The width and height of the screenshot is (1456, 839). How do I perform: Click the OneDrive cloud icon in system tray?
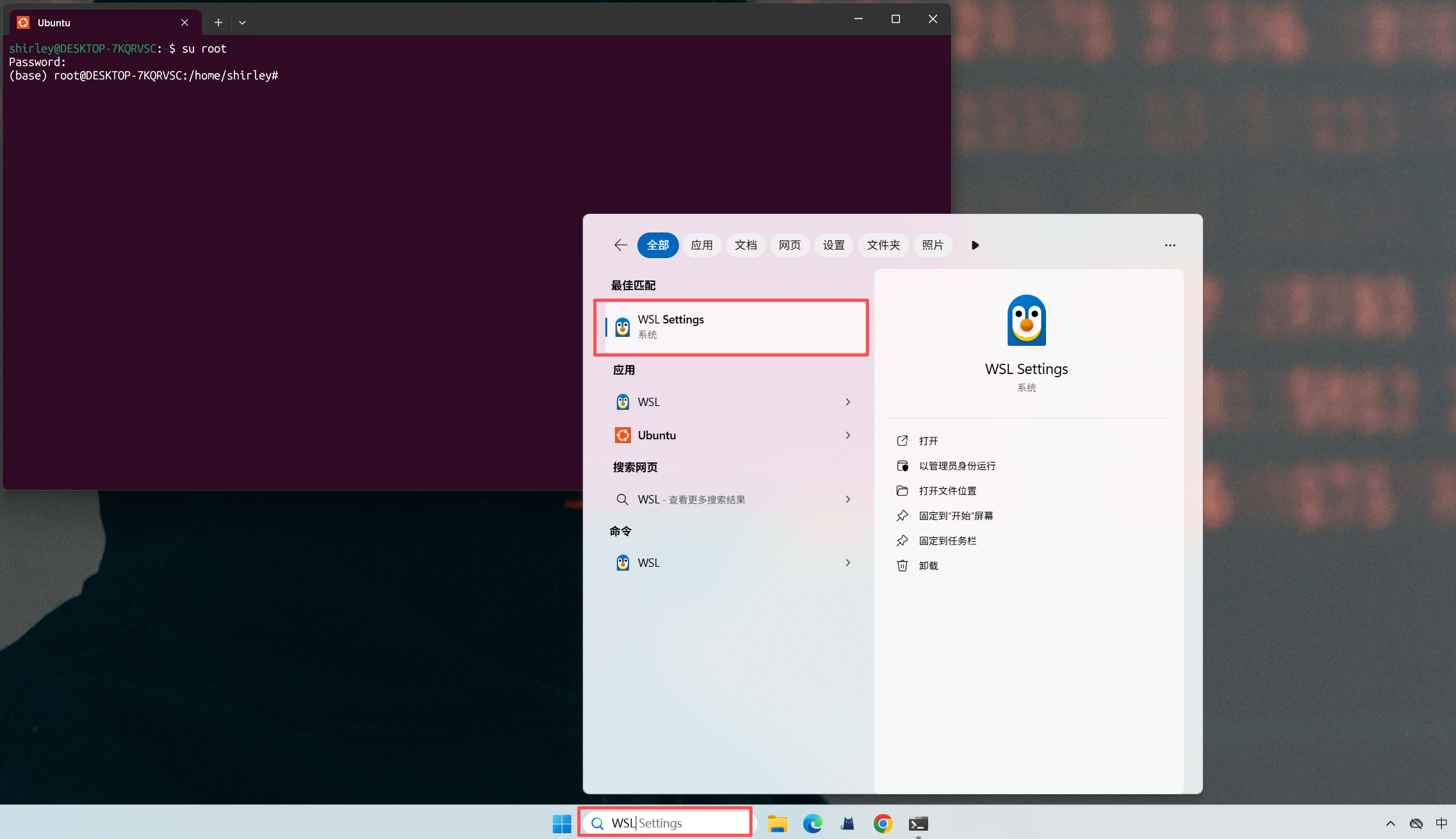pos(1416,823)
